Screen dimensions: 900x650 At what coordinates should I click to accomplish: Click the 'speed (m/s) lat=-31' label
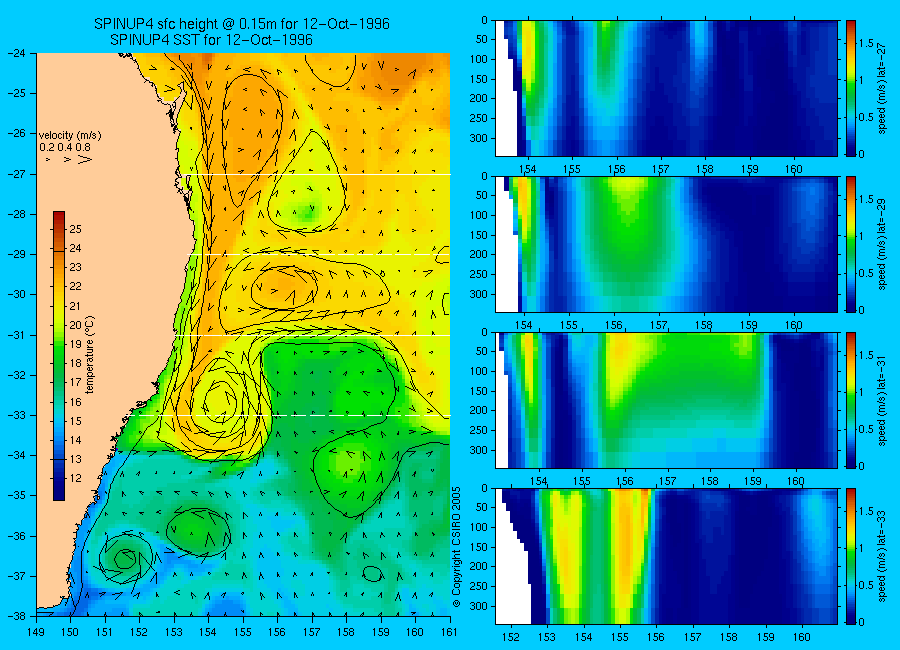(x=883, y=400)
